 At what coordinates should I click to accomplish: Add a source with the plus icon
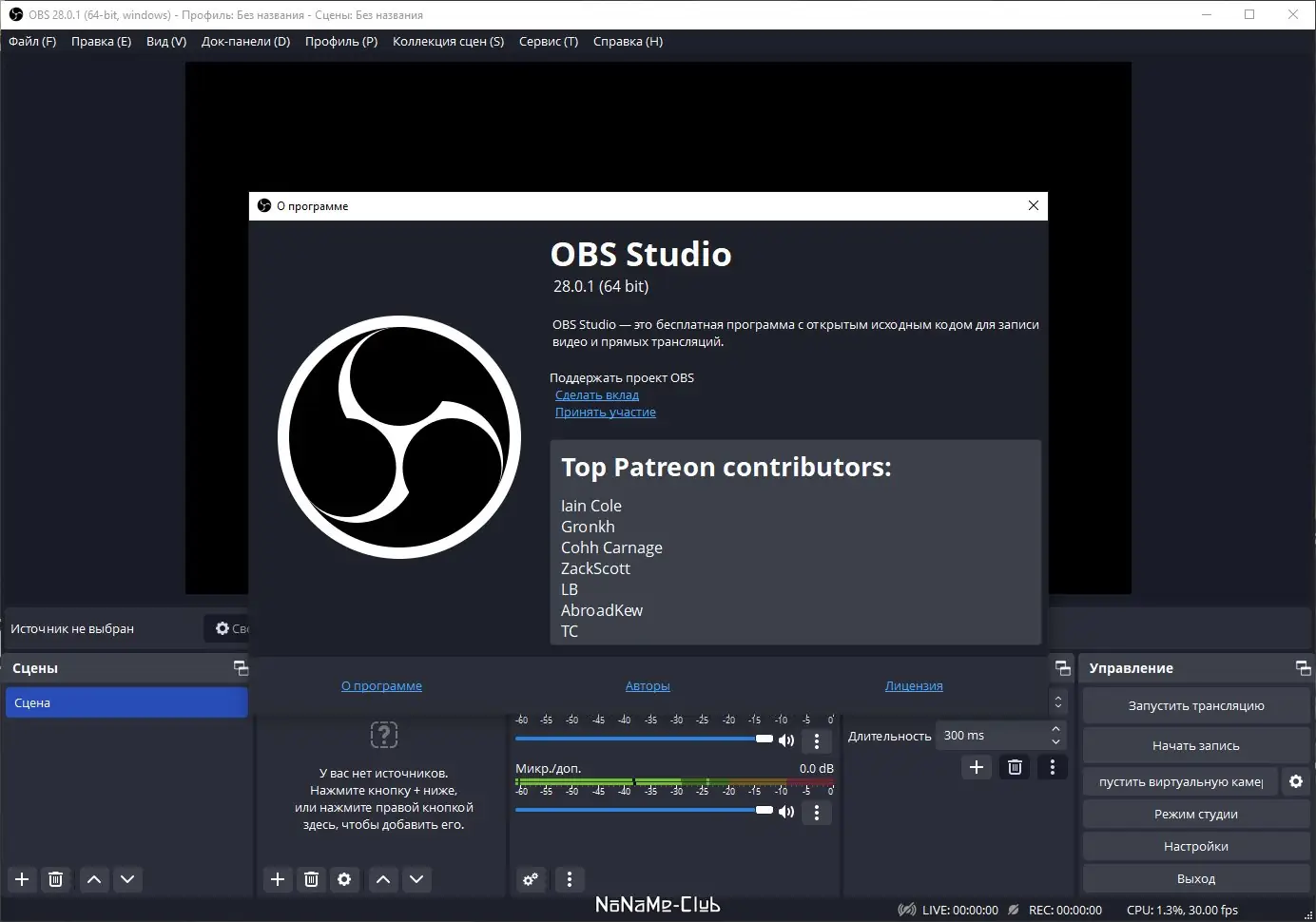(278, 879)
